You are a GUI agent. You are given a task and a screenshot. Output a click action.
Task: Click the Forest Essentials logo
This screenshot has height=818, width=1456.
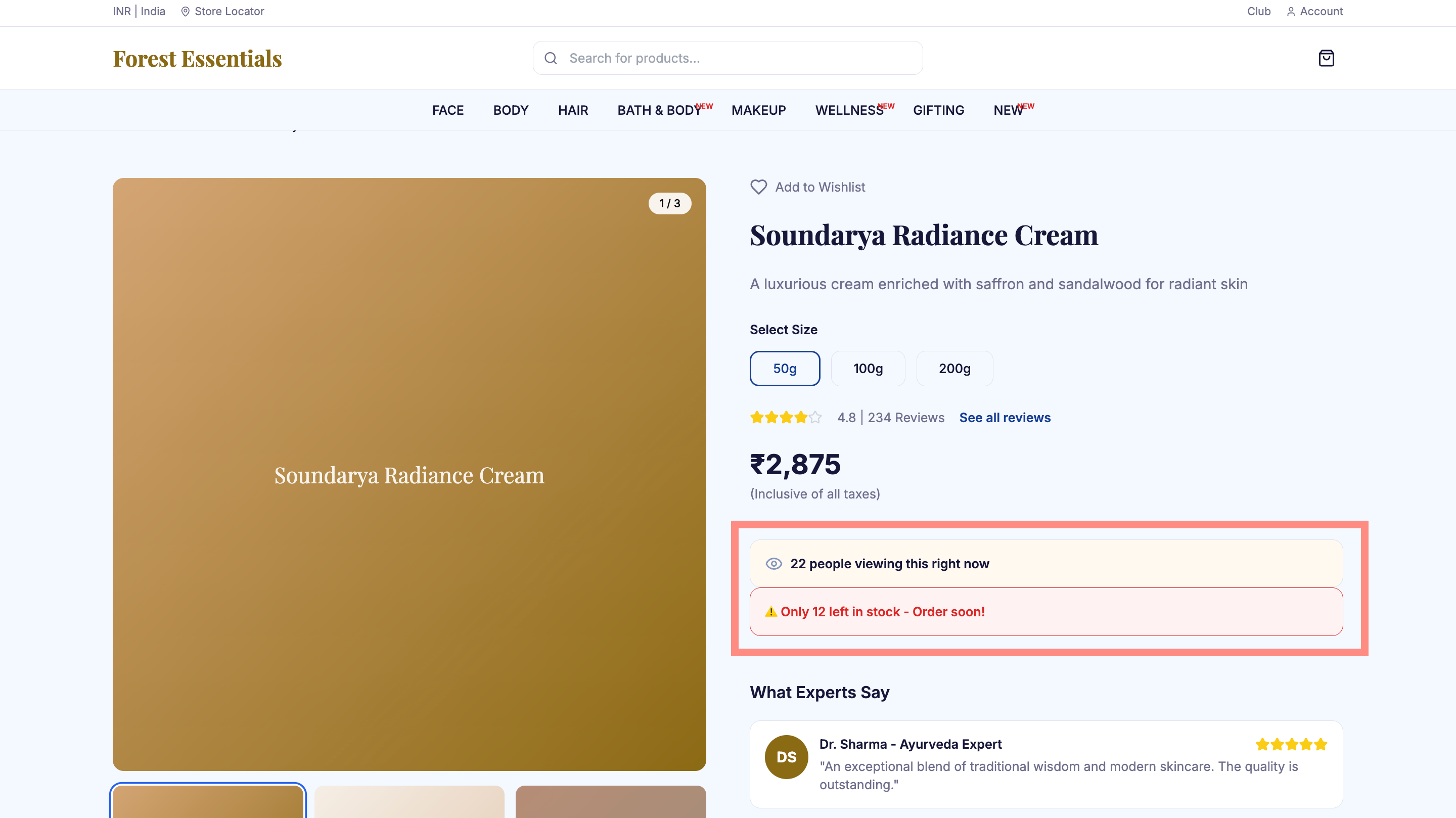point(197,58)
